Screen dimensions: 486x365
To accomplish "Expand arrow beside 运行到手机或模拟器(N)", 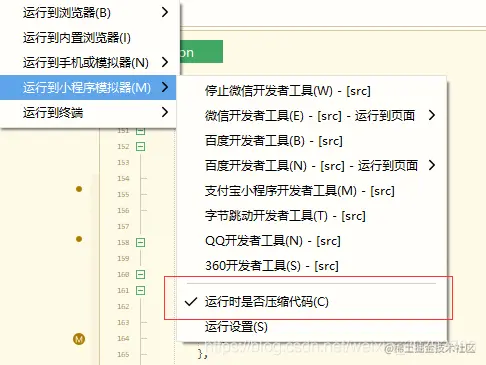I will (x=165, y=62).
